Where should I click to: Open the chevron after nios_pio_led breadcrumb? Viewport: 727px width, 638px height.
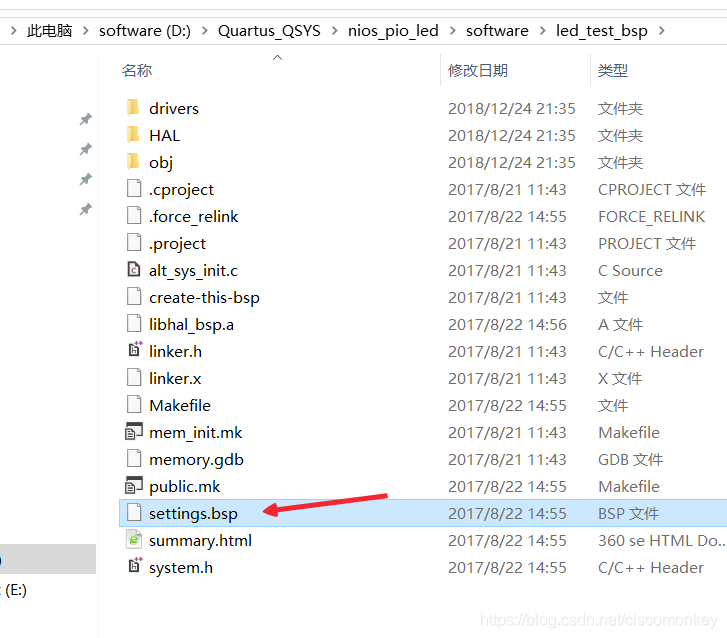pos(453,31)
